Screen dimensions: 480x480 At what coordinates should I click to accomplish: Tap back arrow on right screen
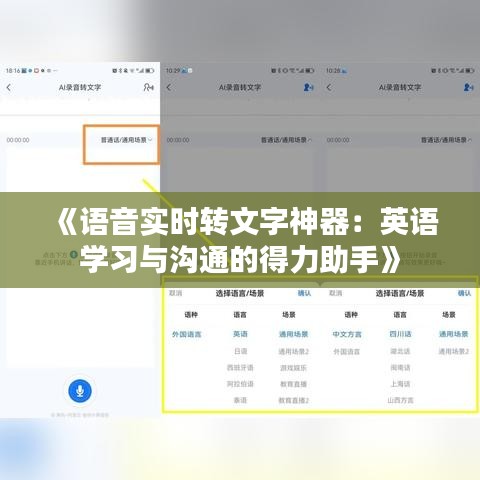point(329,88)
